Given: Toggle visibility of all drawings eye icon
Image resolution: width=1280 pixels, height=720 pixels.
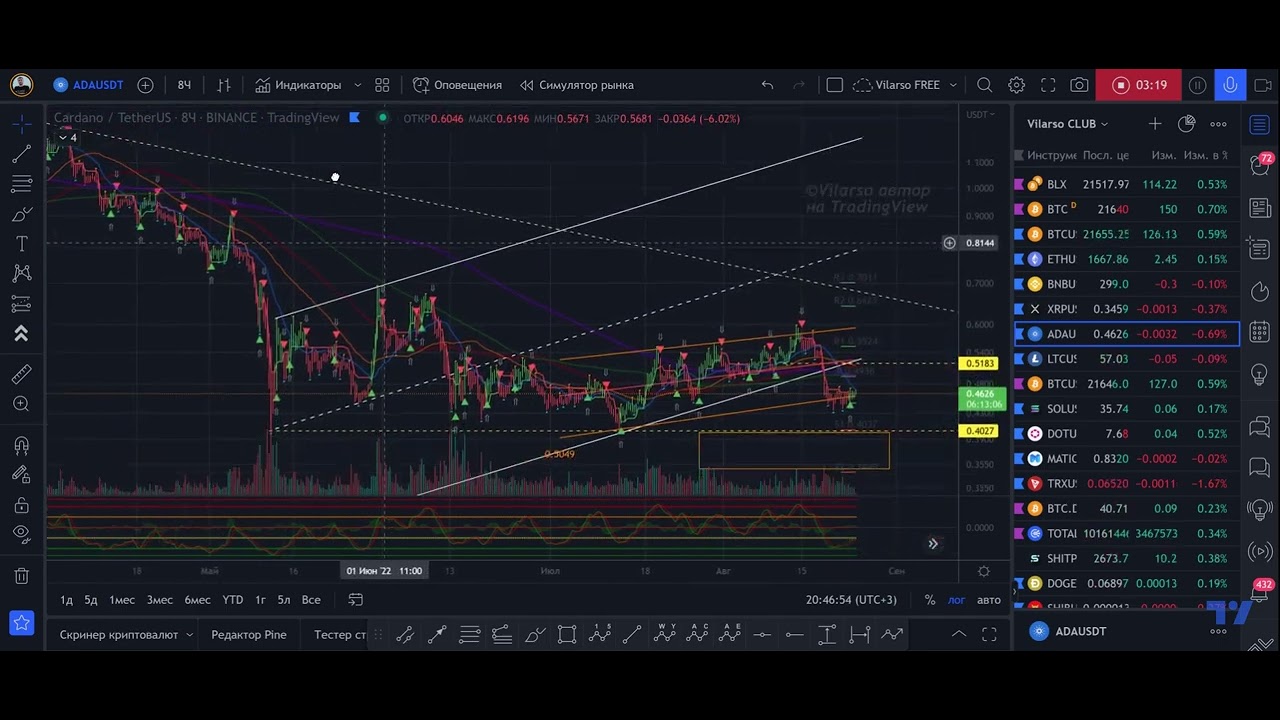Looking at the screenshot, I should point(21,536).
